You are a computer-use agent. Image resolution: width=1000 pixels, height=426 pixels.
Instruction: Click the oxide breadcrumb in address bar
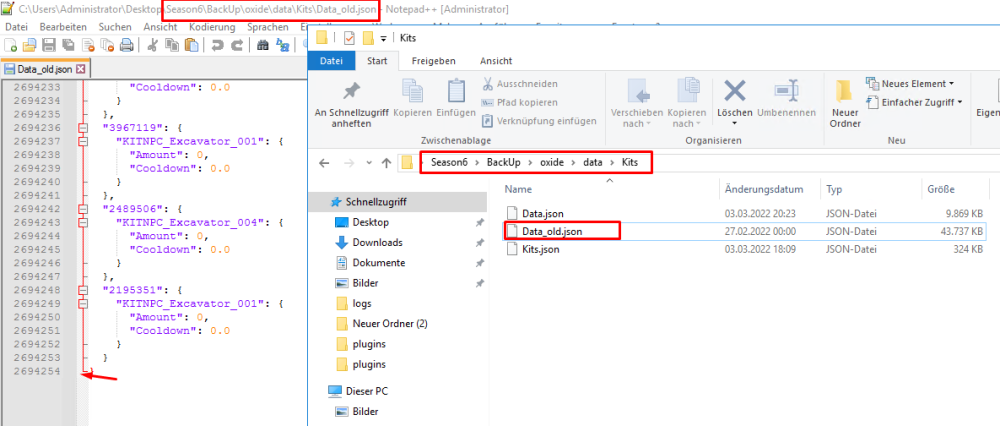pos(550,162)
